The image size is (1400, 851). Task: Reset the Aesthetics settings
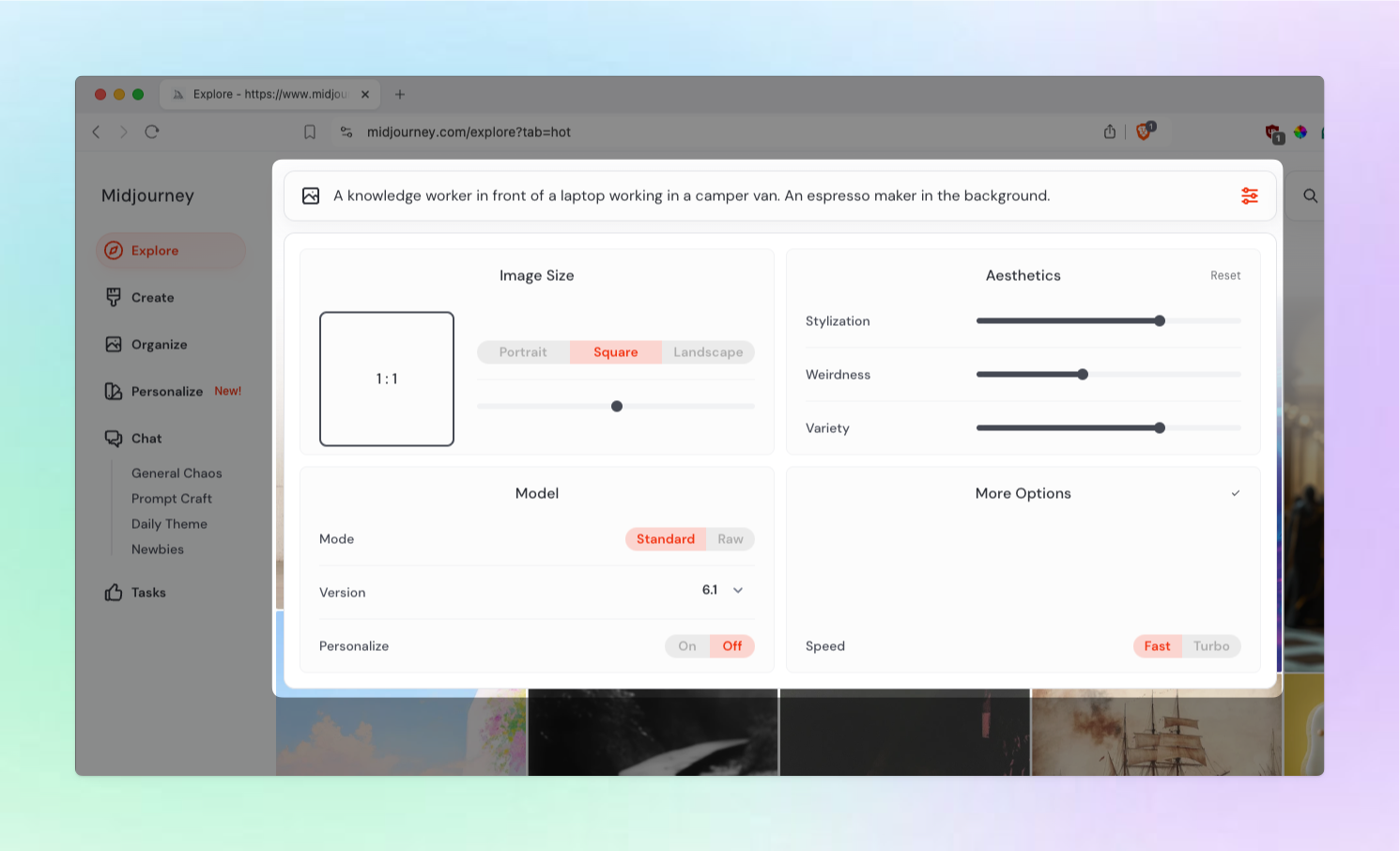pyautogui.click(x=1225, y=275)
